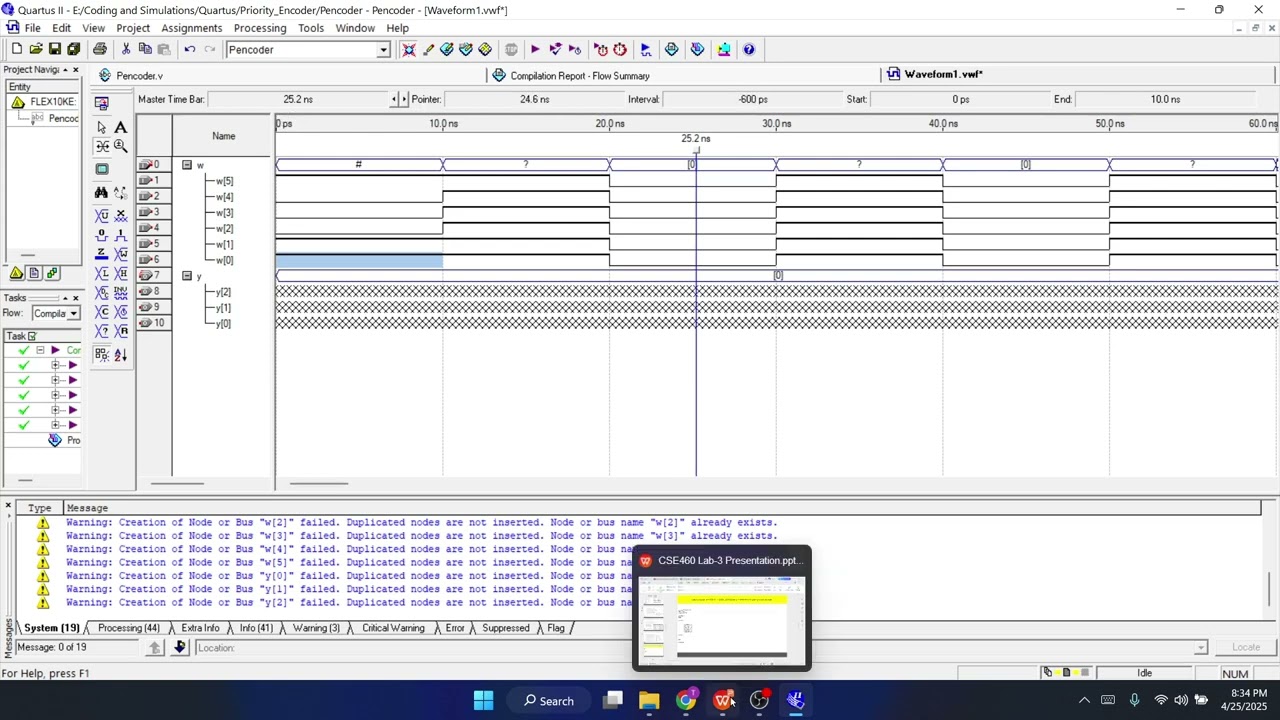Screen dimensions: 1280x720
Task: Select the Zoom magnifier tool
Action: pos(120,146)
